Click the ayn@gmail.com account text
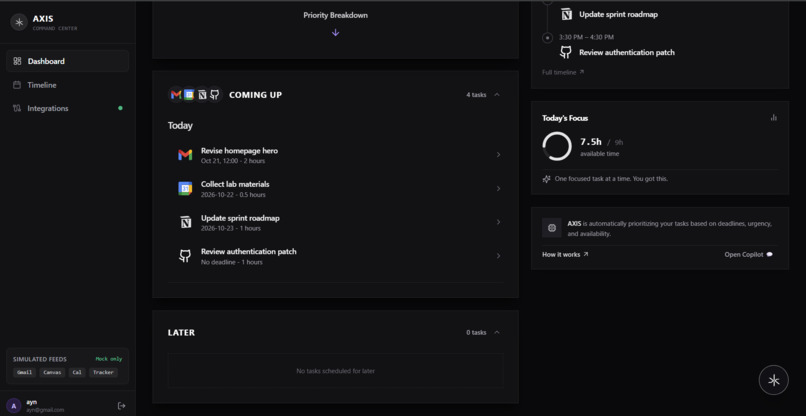 pos(45,410)
